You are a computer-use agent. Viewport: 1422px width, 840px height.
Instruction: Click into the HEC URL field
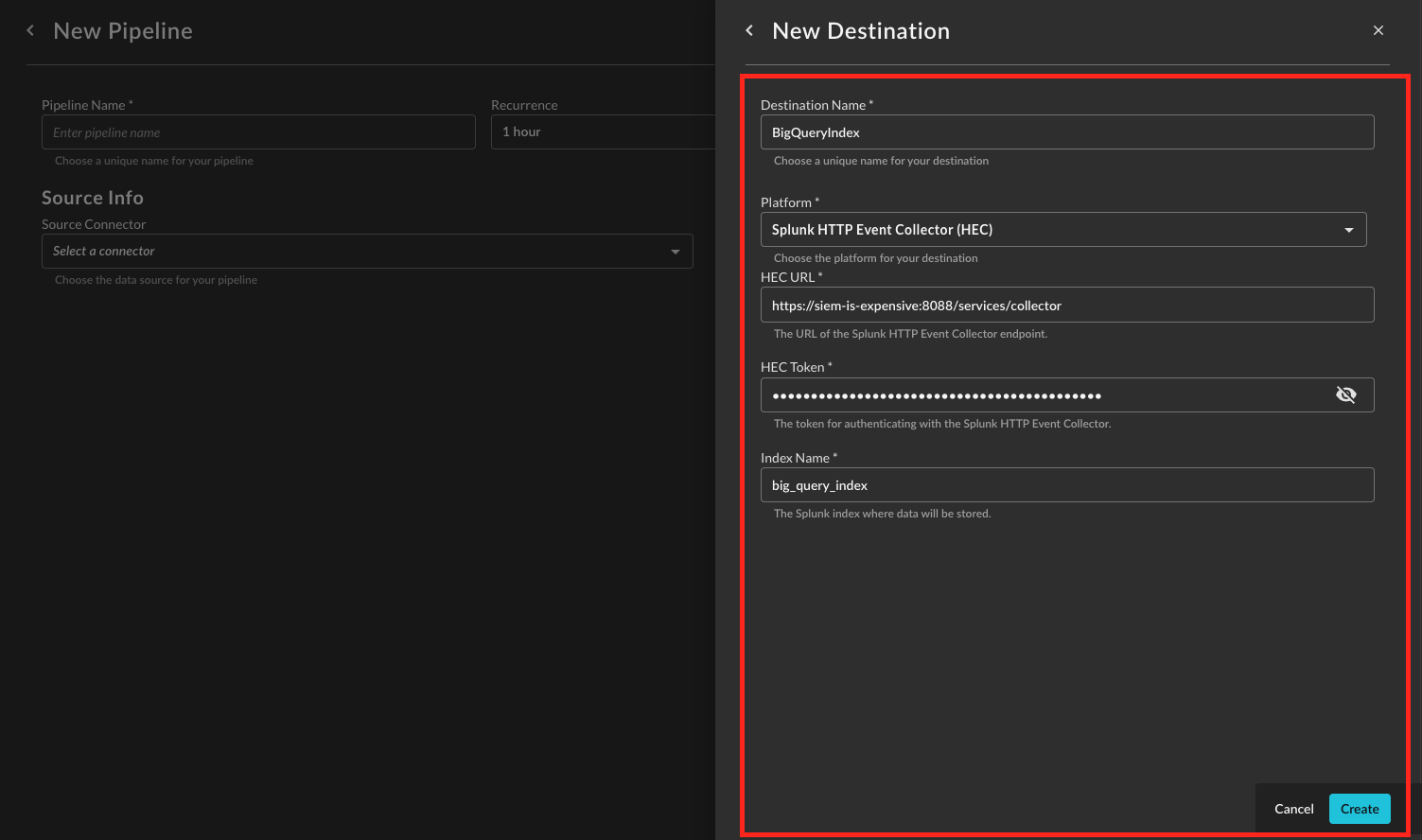tap(1067, 305)
